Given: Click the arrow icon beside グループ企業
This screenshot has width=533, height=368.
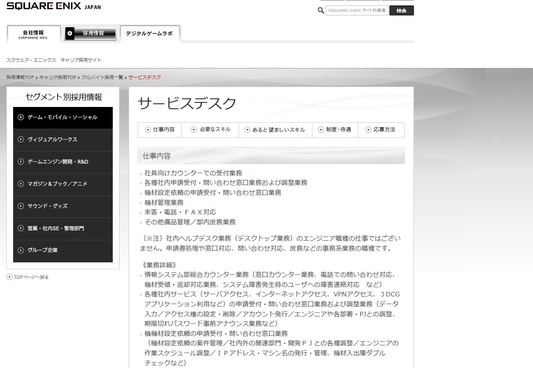Looking at the screenshot, I should 21,250.
